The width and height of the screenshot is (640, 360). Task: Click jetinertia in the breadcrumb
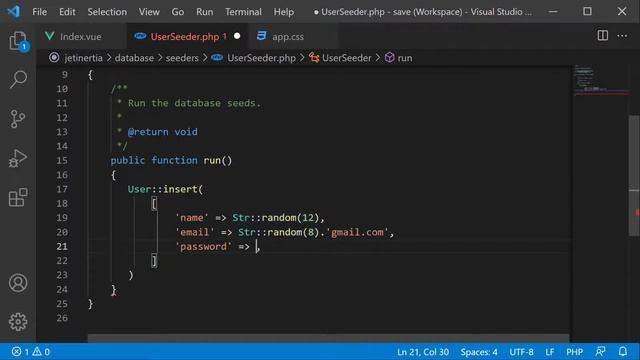pyautogui.click(x=83, y=58)
